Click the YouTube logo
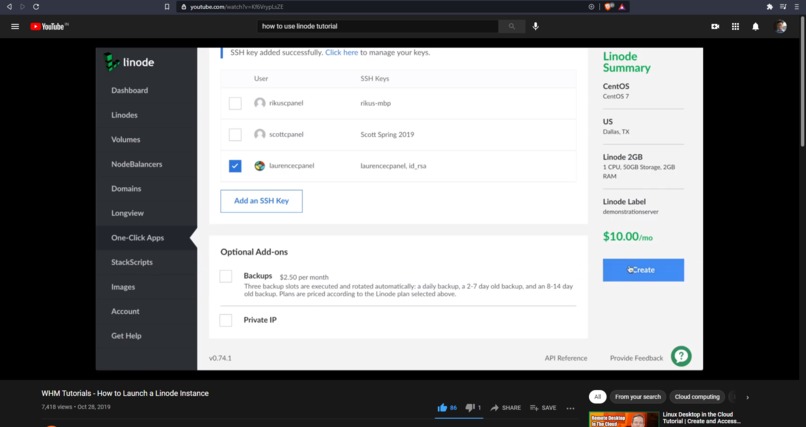 (x=49, y=26)
